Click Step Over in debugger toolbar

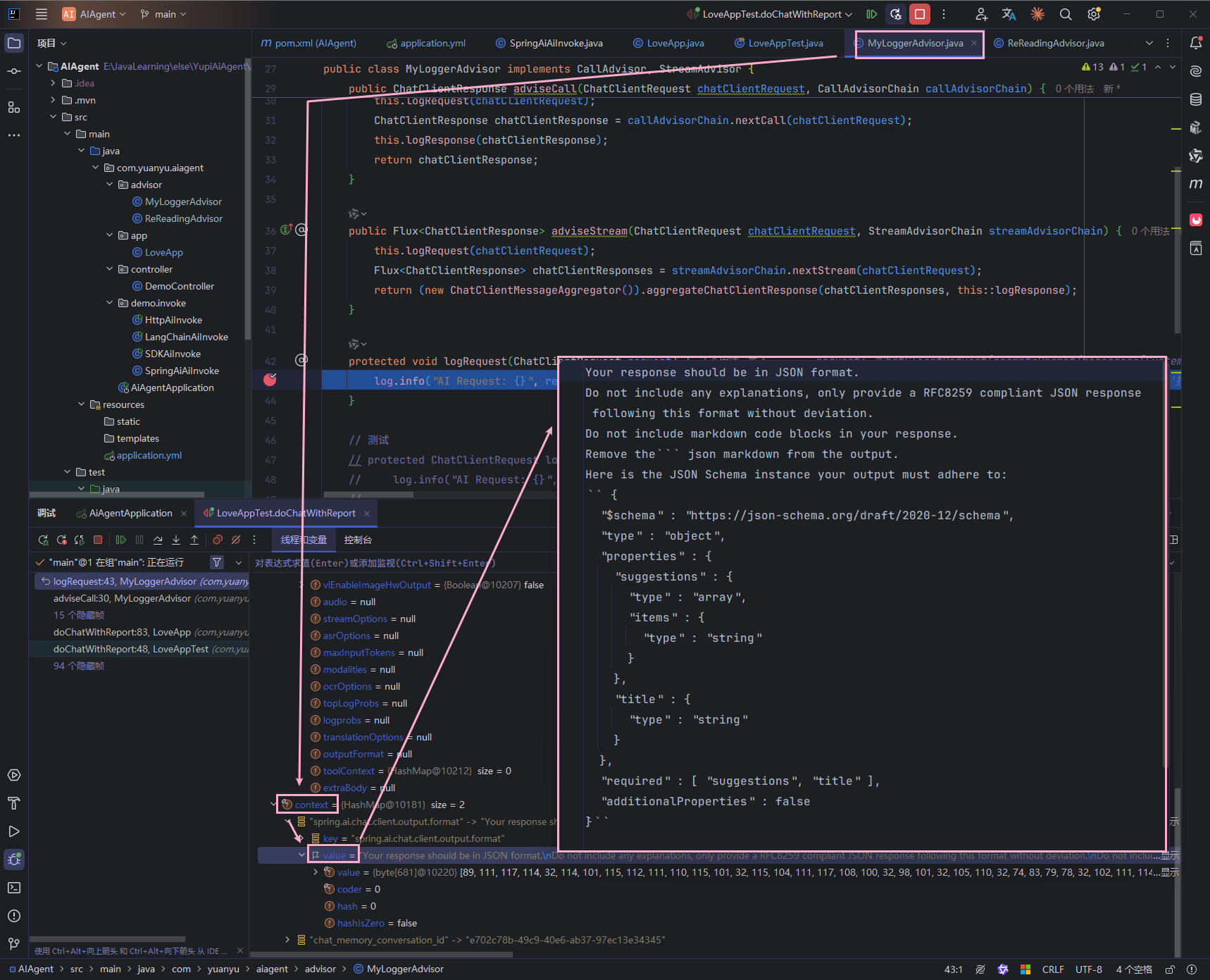[x=158, y=540]
